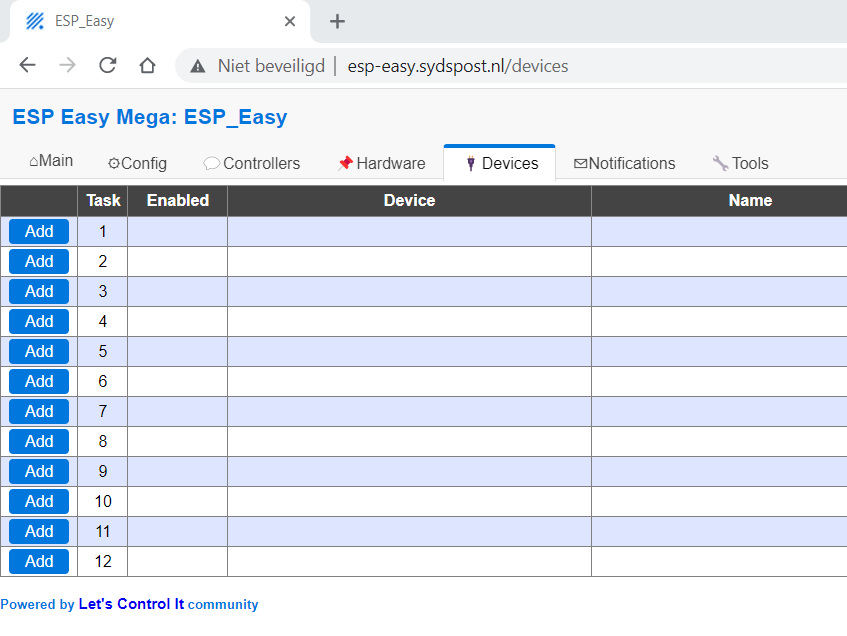Viewport: 847px width, 636px height.
Task: Open the Config tab
Action: click(137, 163)
